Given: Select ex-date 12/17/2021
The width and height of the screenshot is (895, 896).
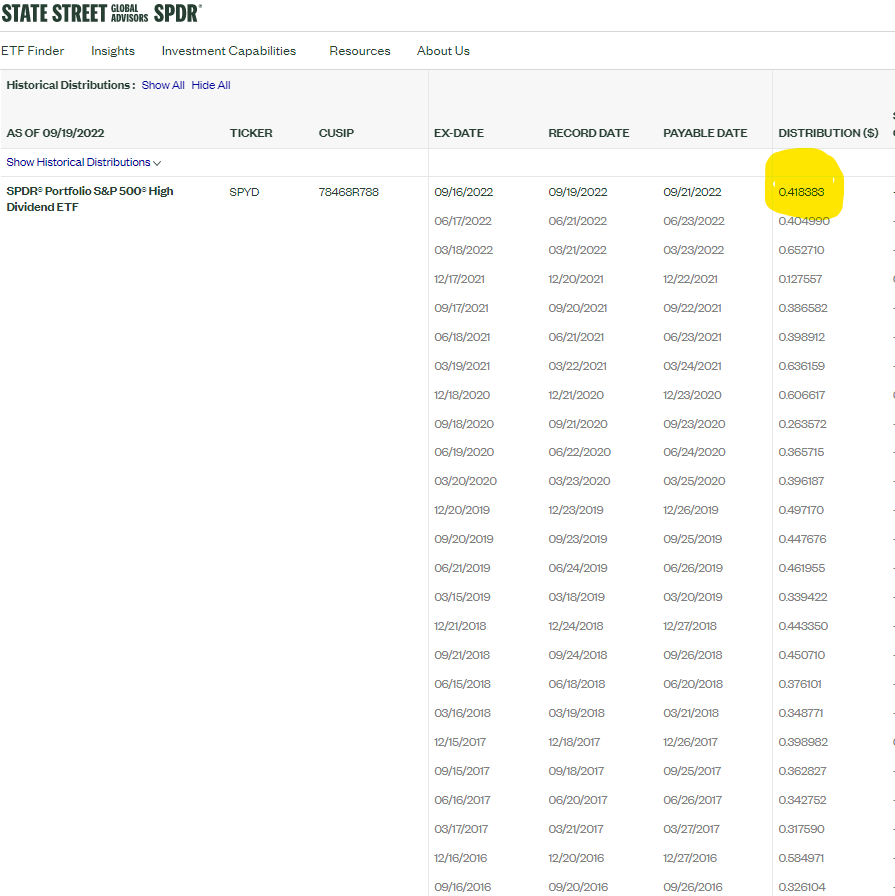Looking at the screenshot, I should click(459, 279).
